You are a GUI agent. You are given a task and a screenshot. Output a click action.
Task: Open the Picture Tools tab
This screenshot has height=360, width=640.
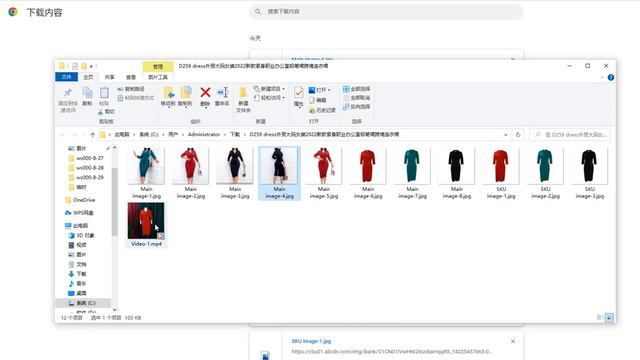(158, 77)
